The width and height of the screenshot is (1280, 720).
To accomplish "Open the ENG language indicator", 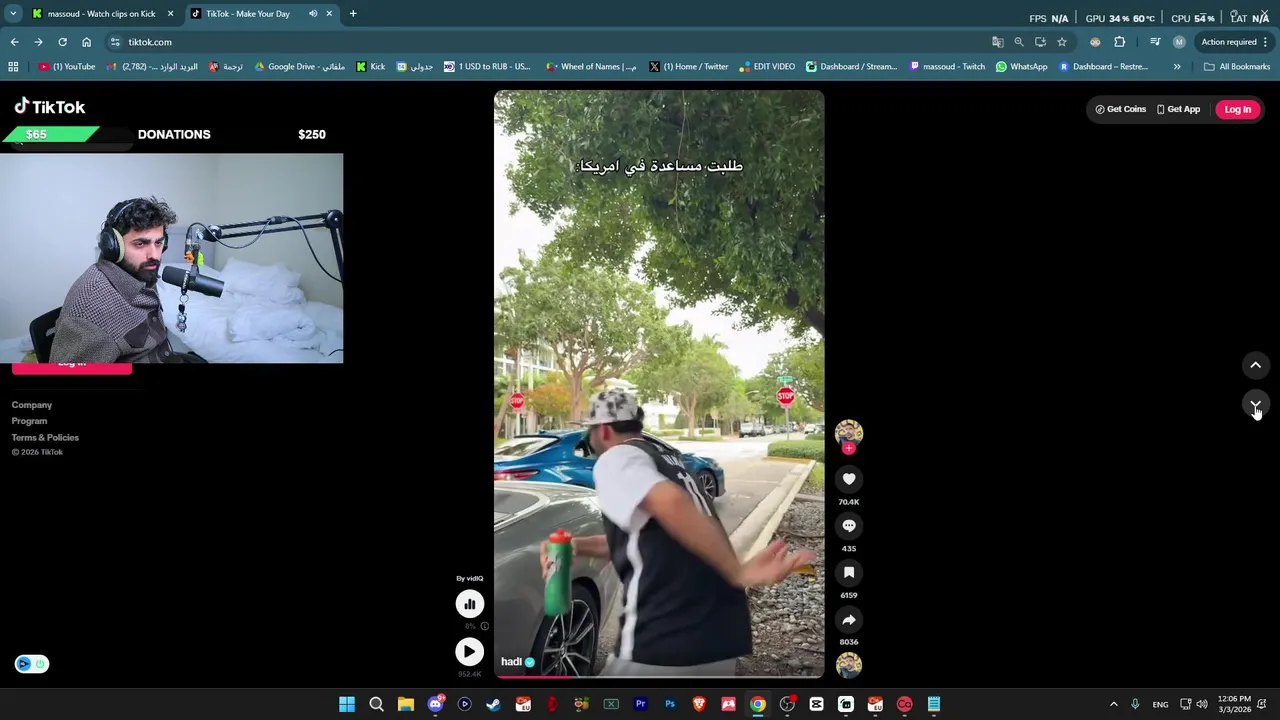I will pyautogui.click(x=1160, y=704).
